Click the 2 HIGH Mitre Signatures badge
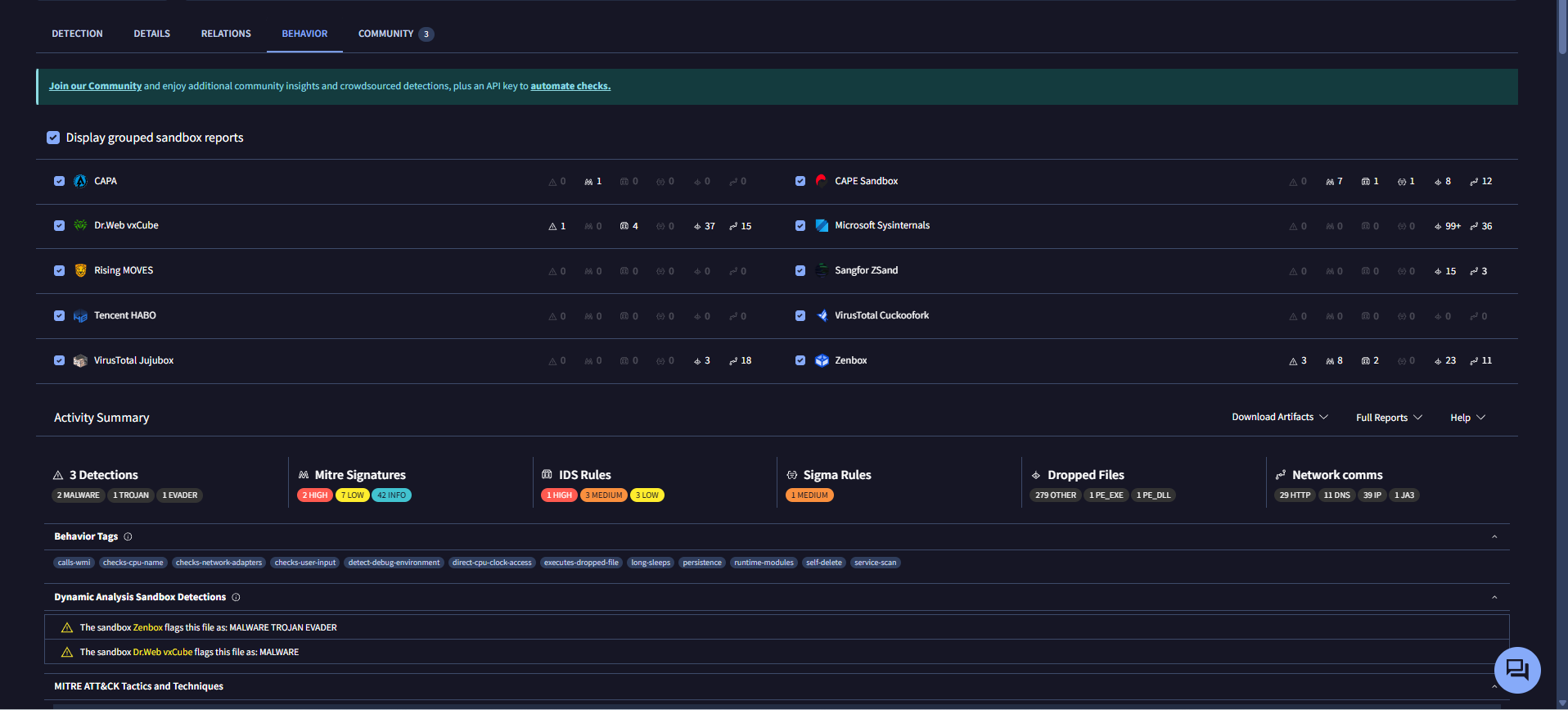1568x710 pixels. [x=315, y=495]
